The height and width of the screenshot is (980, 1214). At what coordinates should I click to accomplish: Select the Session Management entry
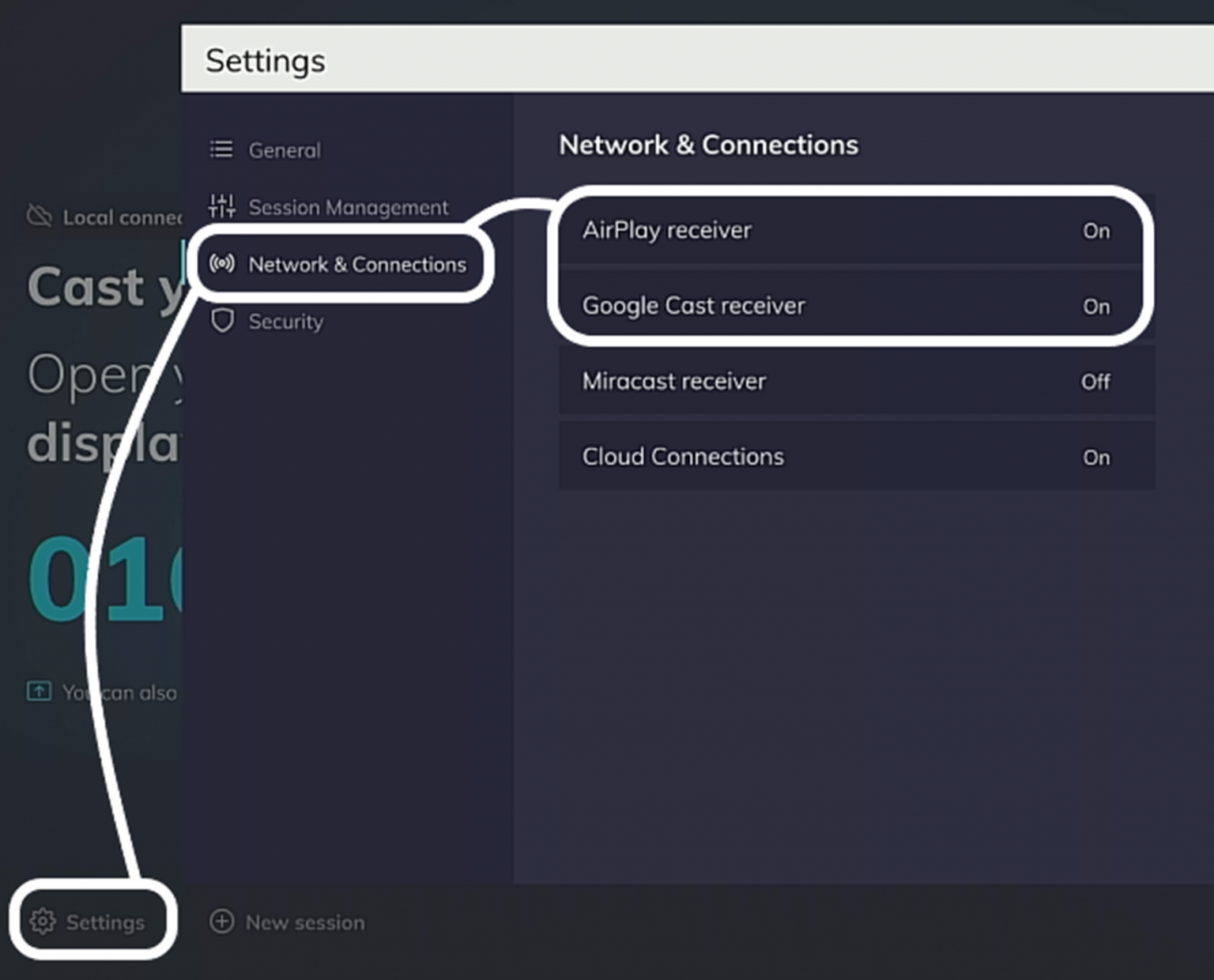click(x=348, y=206)
